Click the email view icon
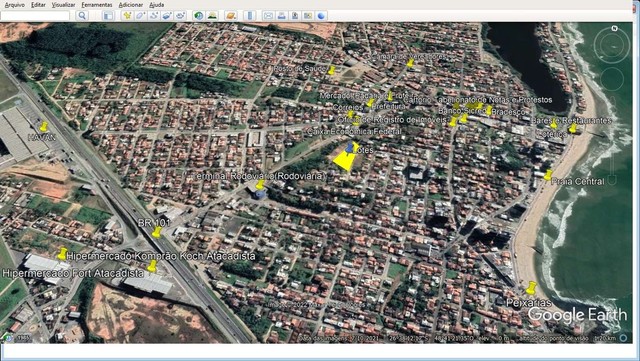The width and height of the screenshot is (640, 361). click(x=268, y=16)
